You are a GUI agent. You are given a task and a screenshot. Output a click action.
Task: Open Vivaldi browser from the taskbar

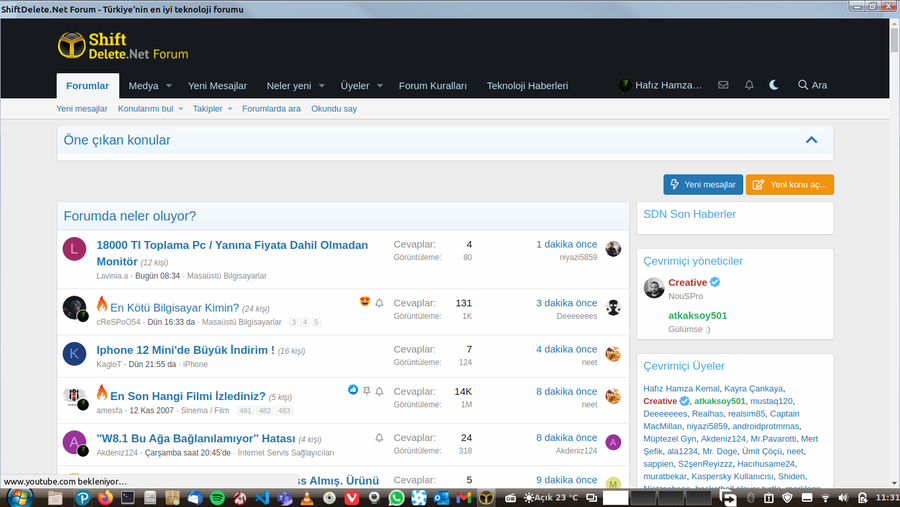(351, 498)
